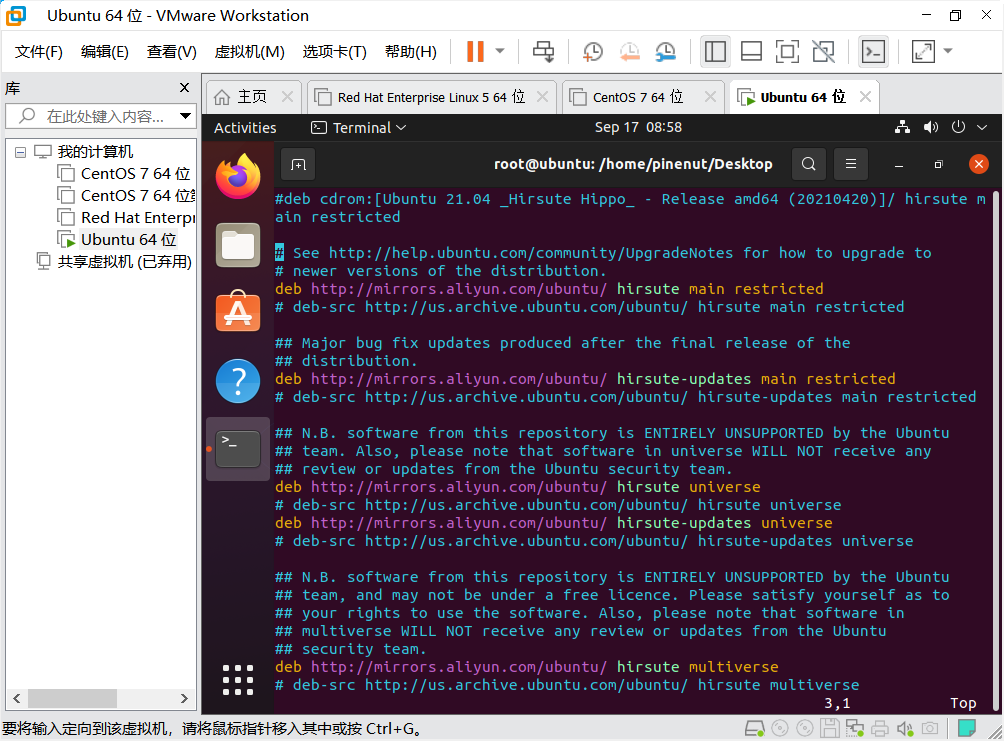Enter full screen mode
Viewport: 1004px width, 741px height.
(787, 51)
